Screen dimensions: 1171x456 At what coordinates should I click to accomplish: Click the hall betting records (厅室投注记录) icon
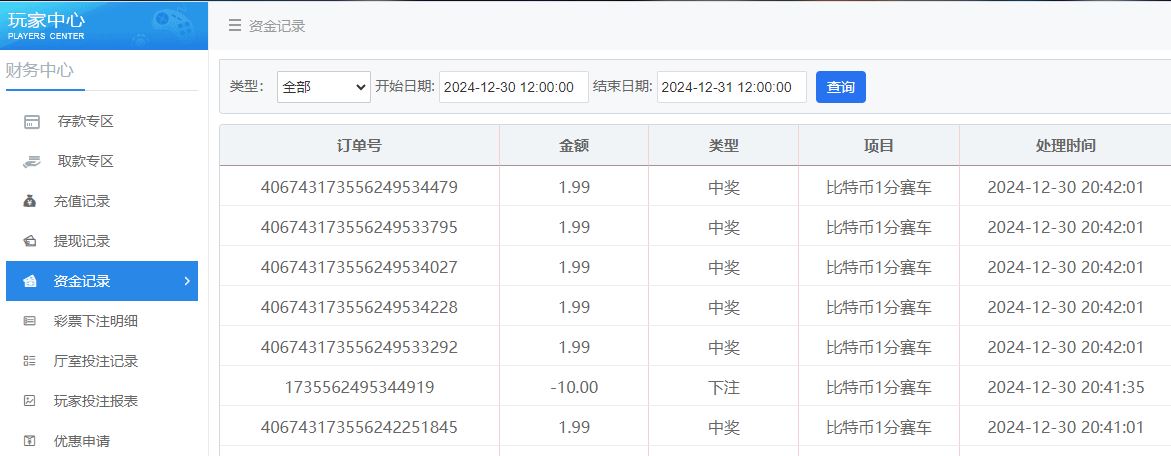coord(31,361)
